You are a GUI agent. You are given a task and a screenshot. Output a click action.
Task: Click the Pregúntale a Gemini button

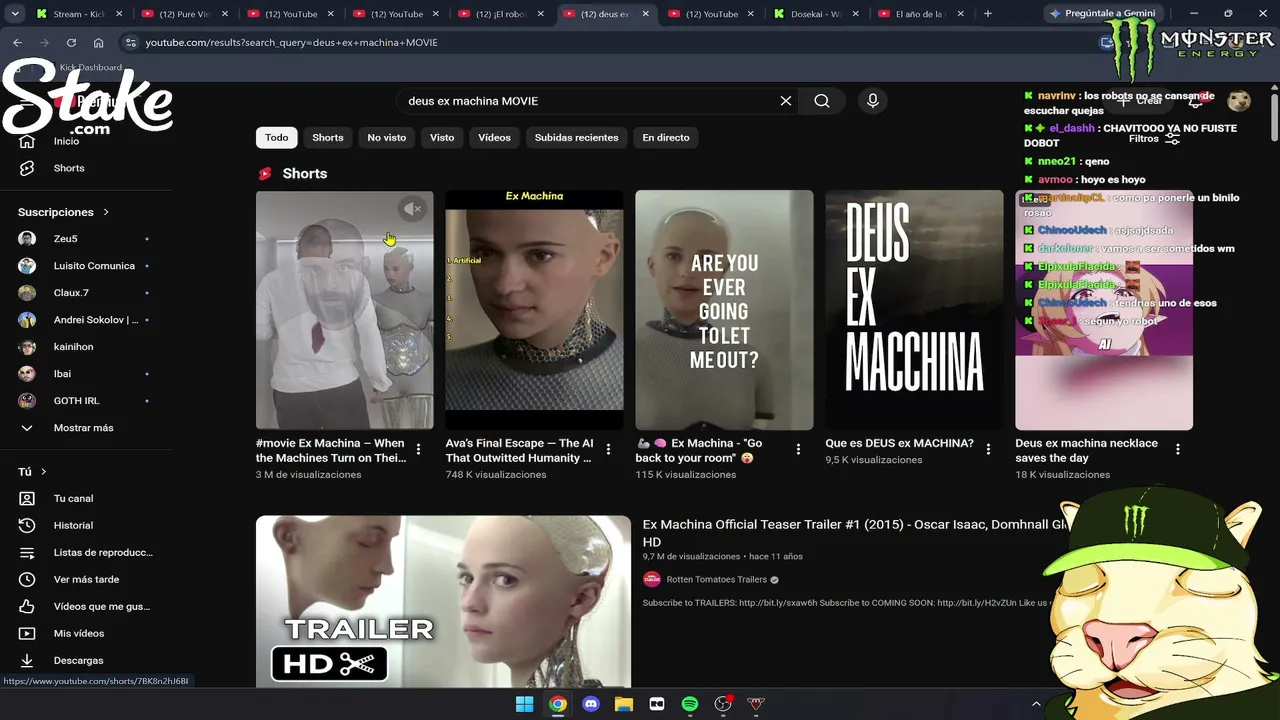[1104, 14]
